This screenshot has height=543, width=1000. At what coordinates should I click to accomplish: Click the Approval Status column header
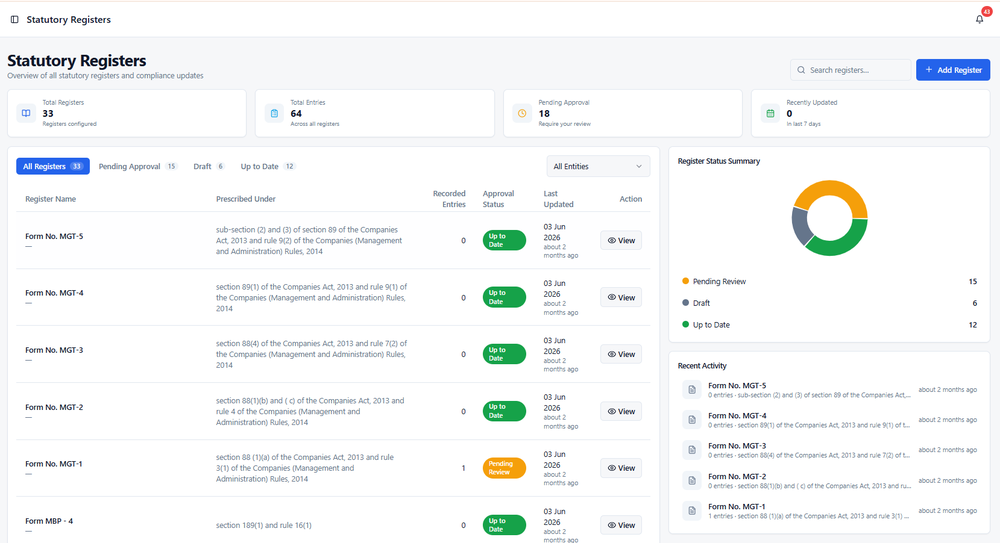coord(498,199)
